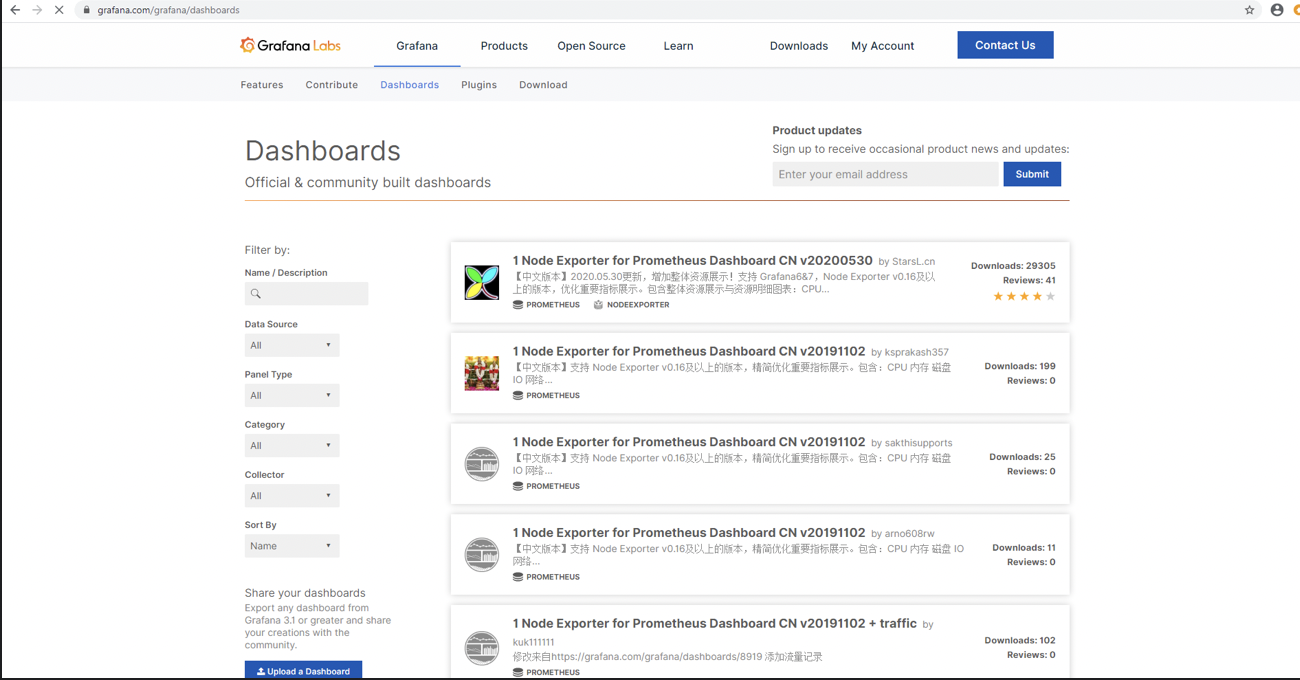This screenshot has height=680, width=1300.
Task: Expand the Category filter dropdown
Action: click(292, 445)
